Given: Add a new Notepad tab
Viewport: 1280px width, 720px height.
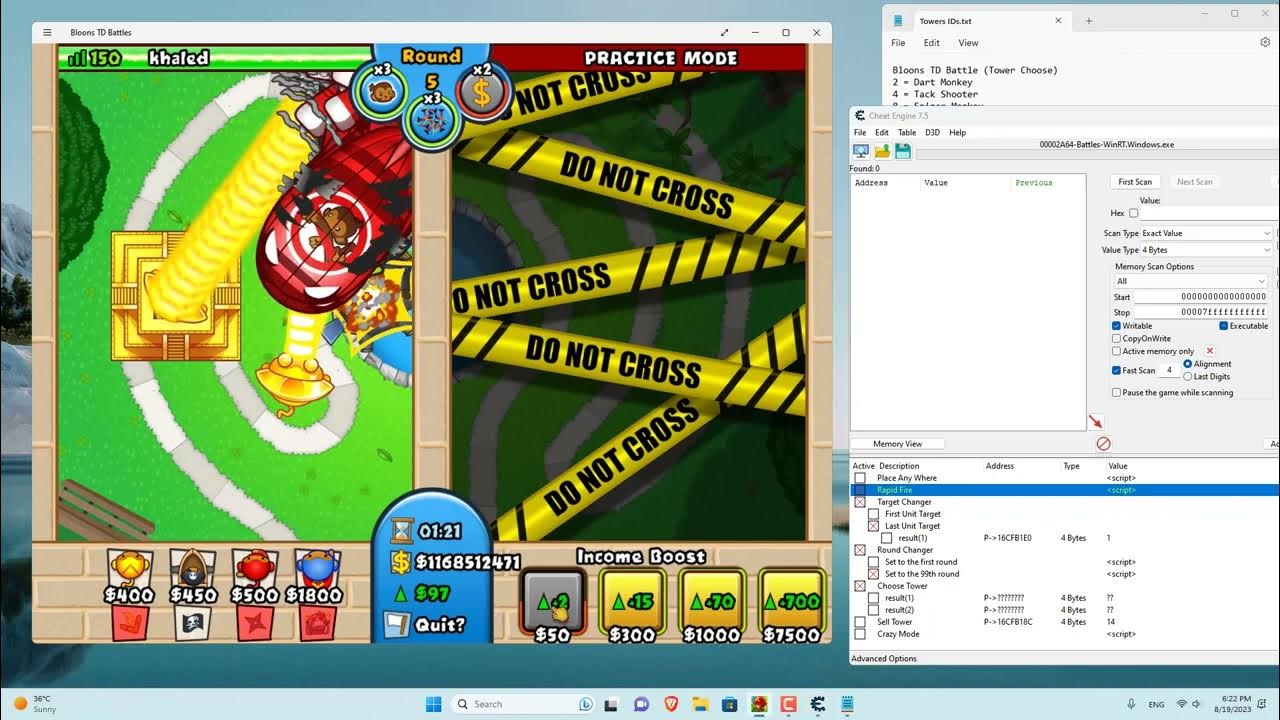Looking at the screenshot, I should tap(1089, 20).
